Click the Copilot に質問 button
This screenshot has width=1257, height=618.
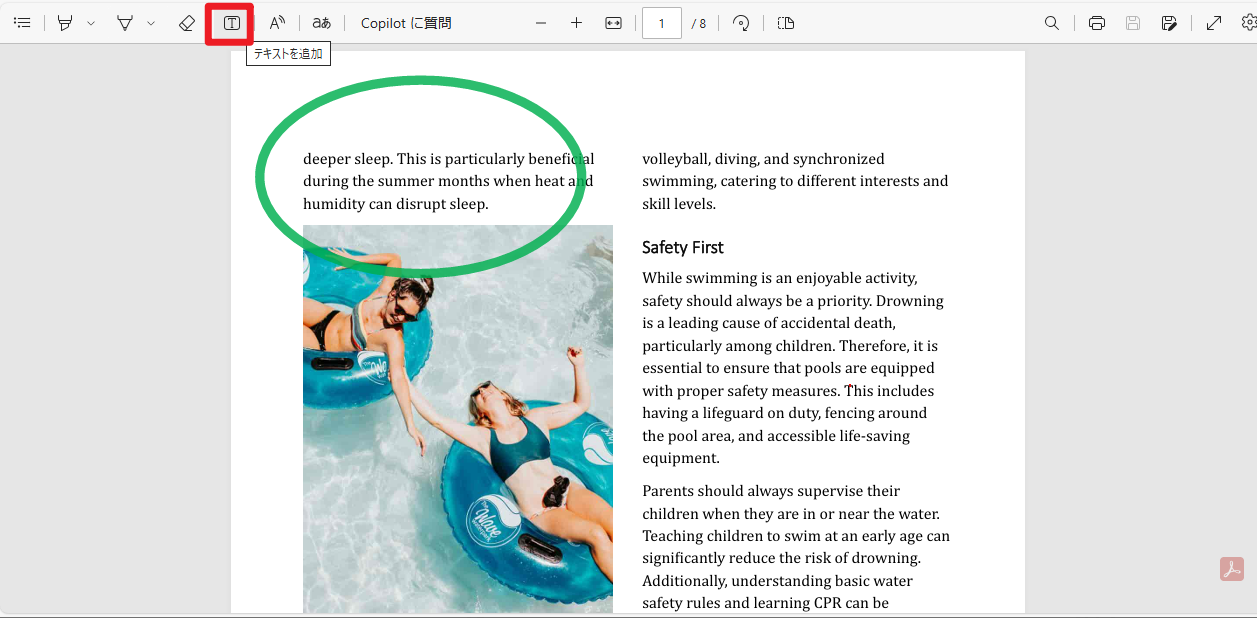coord(406,23)
